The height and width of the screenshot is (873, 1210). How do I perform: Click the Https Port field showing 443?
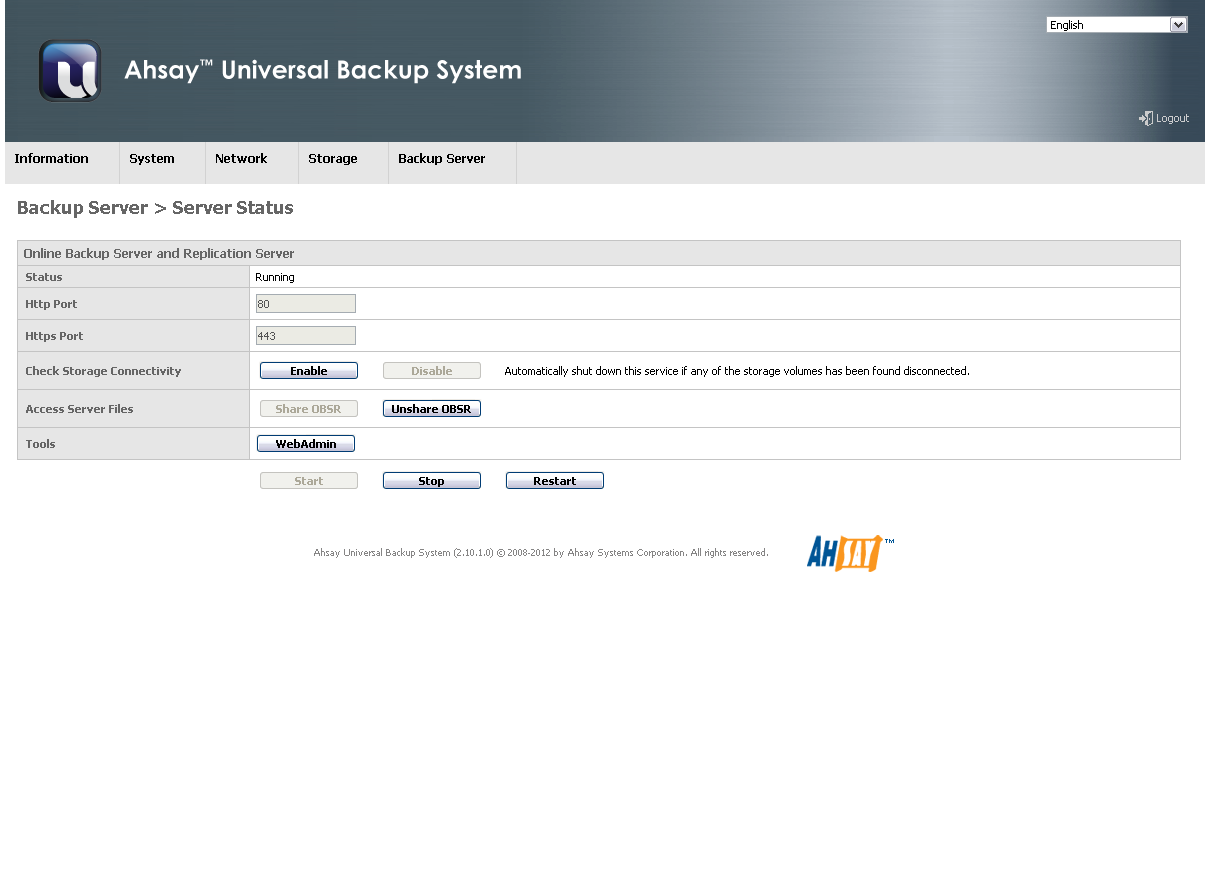(306, 336)
